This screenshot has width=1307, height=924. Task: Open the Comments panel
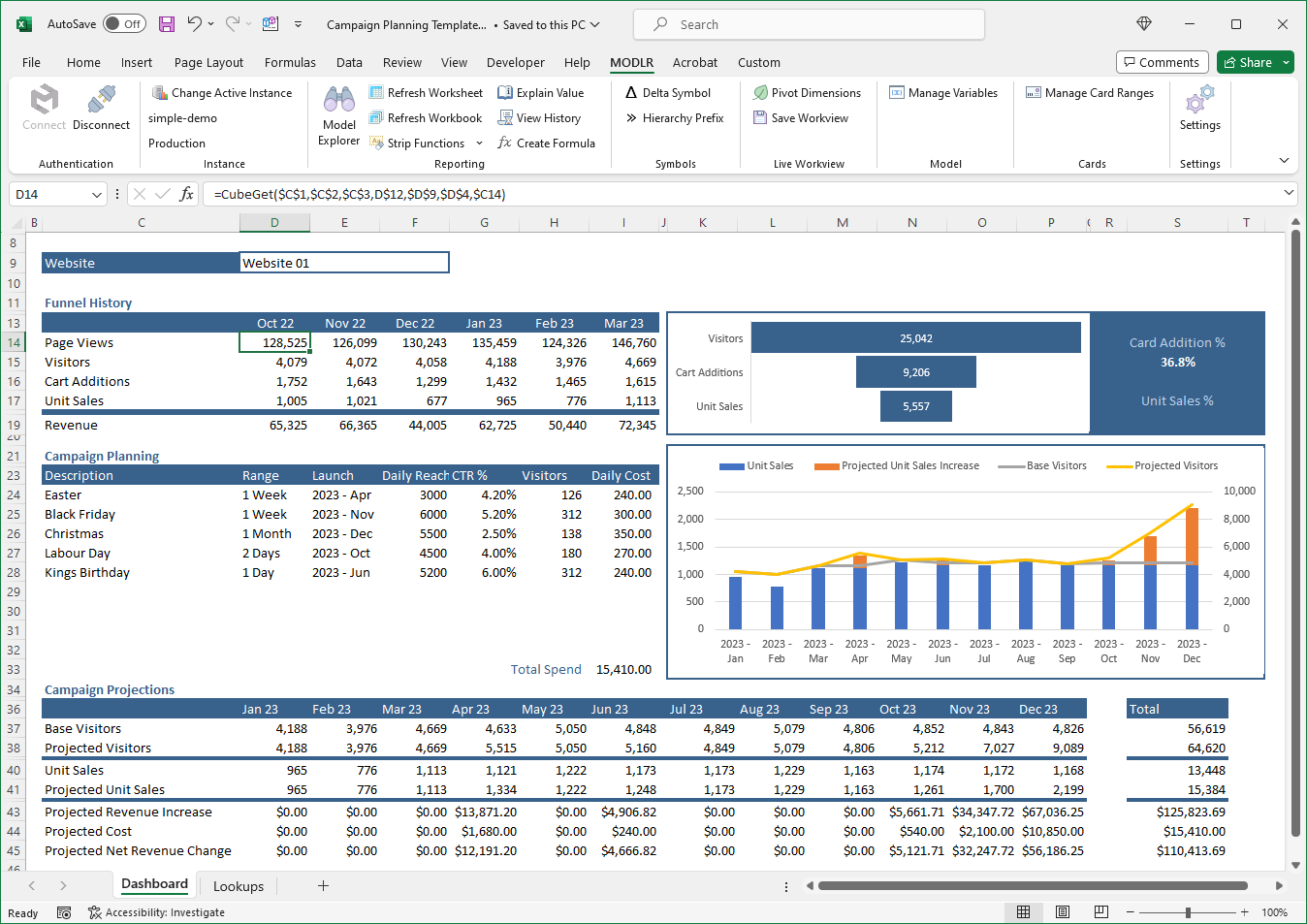coord(1162,62)
